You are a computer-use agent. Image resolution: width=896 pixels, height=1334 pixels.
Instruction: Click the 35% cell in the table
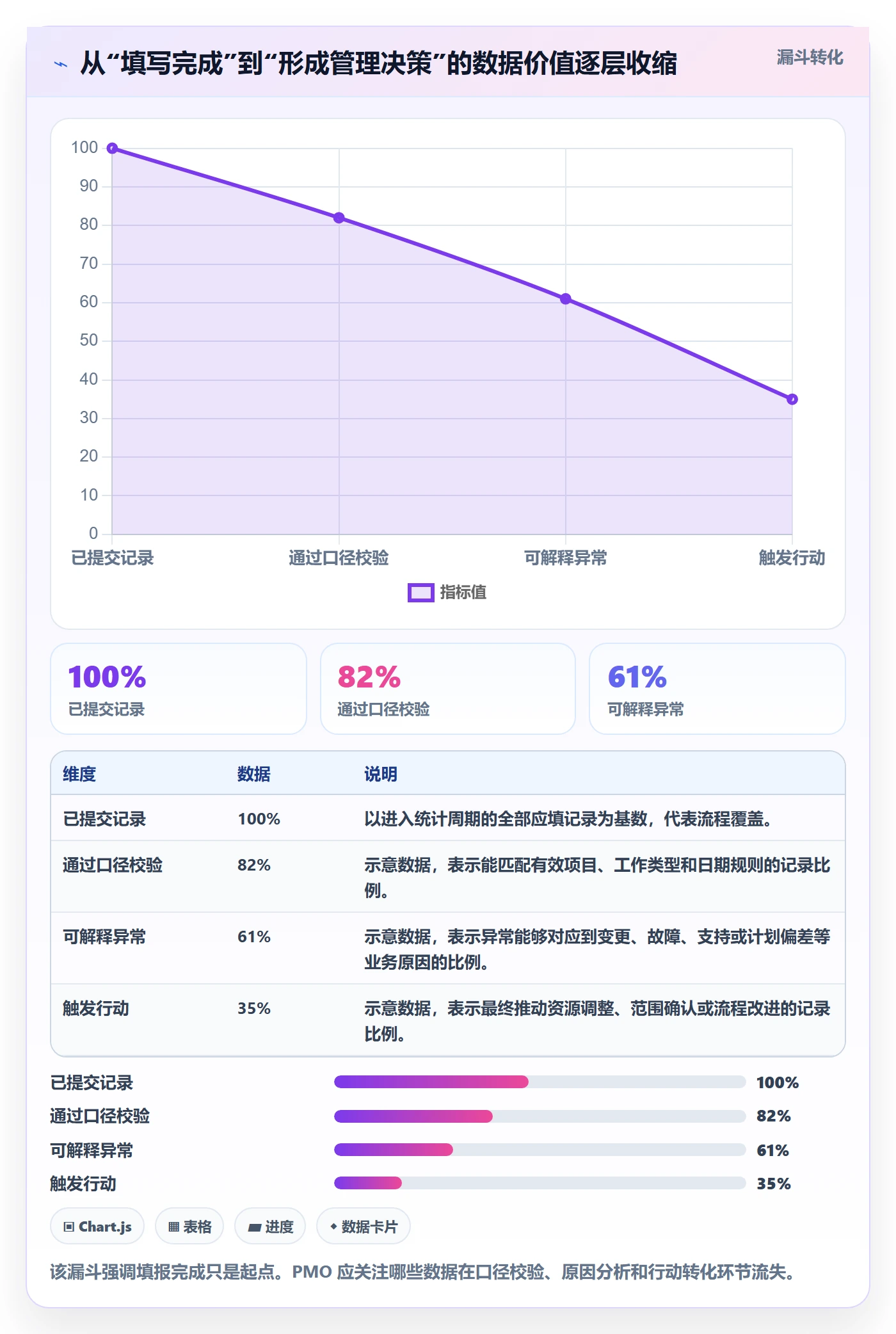point(254,1008)
